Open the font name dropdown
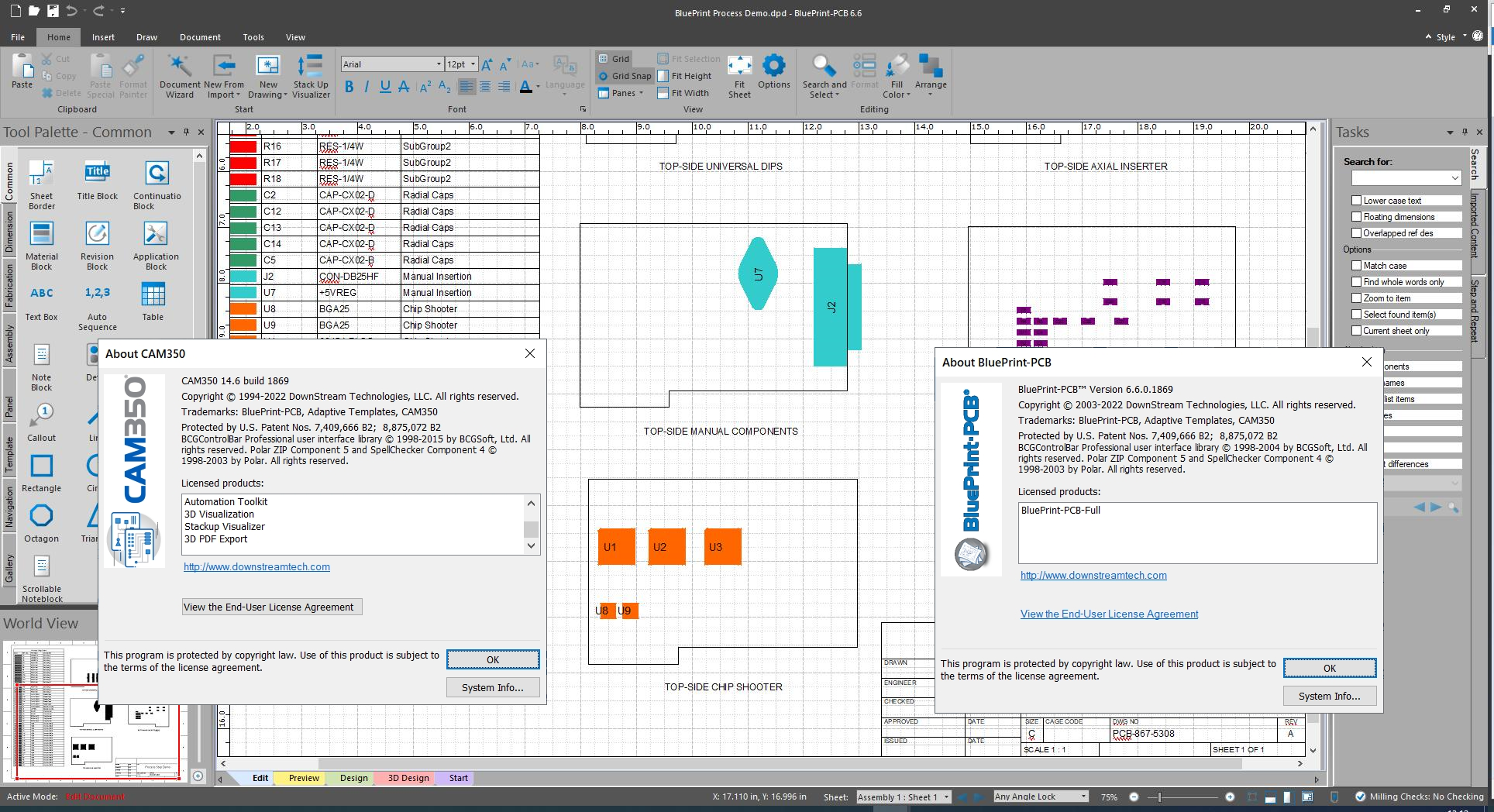This screenshot has width=1494, height=812. point(438,64)
